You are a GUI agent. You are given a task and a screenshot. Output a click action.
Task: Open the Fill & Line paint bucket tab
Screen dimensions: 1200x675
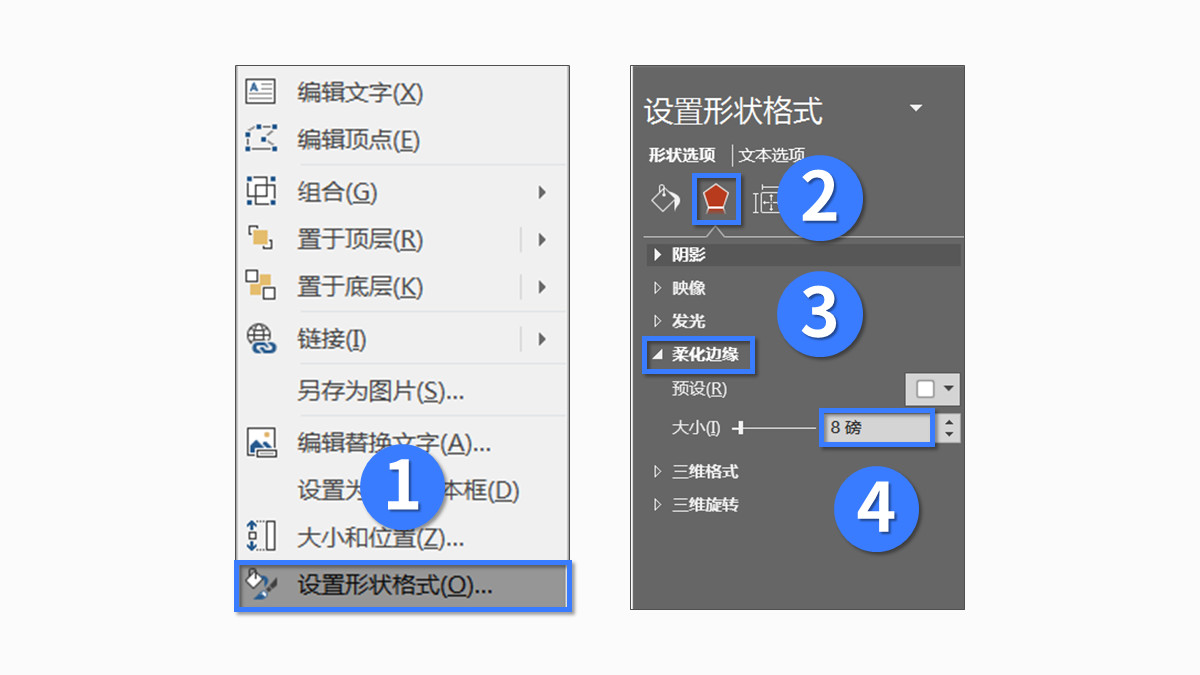point(665,198)
